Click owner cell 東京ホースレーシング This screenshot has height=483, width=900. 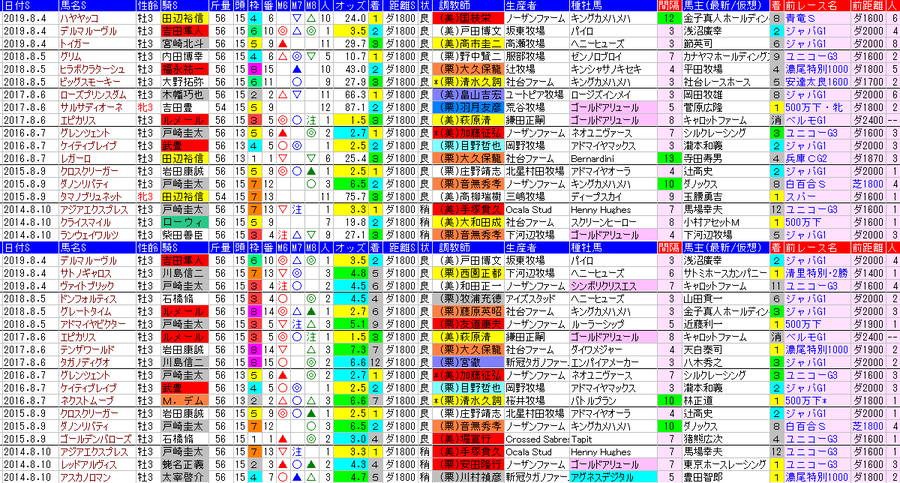(725, 465)
